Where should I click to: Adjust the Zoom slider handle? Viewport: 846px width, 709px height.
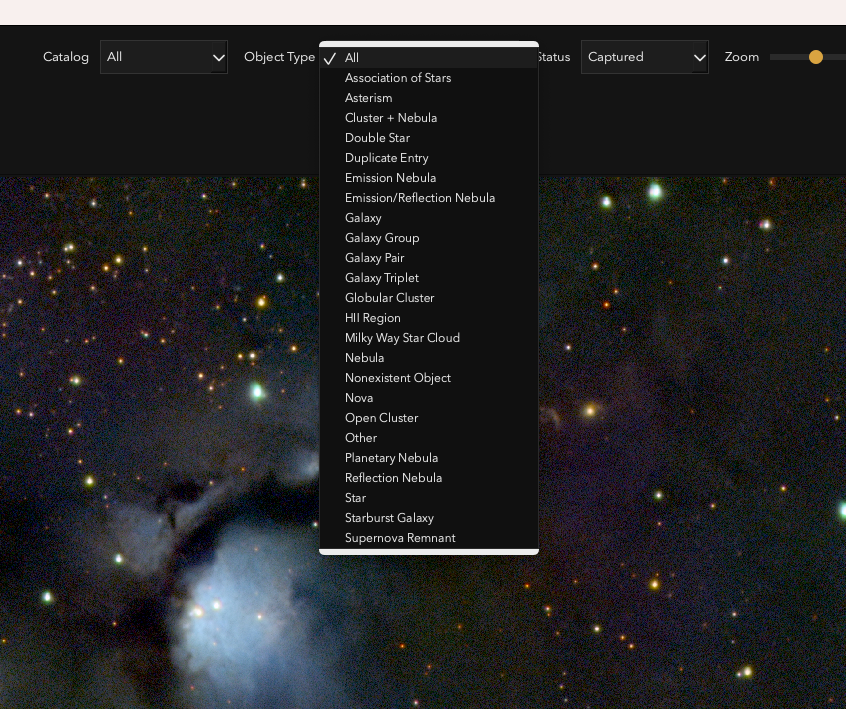click(816, 57)
